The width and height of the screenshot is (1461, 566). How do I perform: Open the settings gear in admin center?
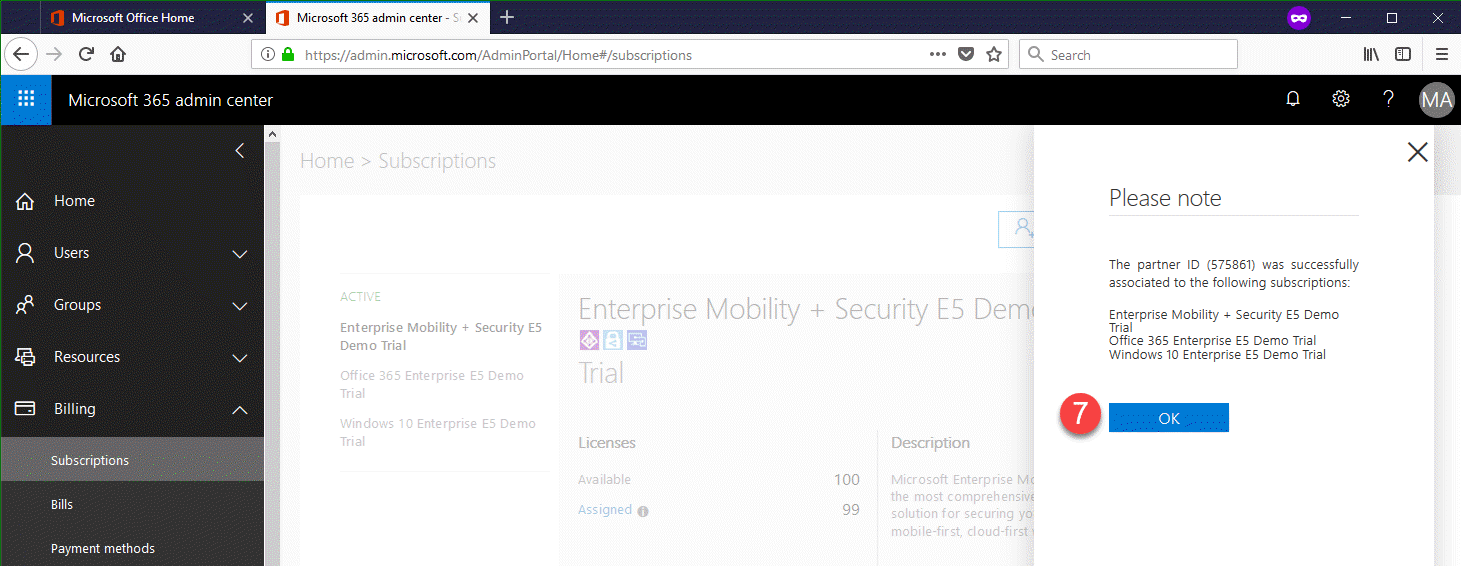[x=1341, y=99]
